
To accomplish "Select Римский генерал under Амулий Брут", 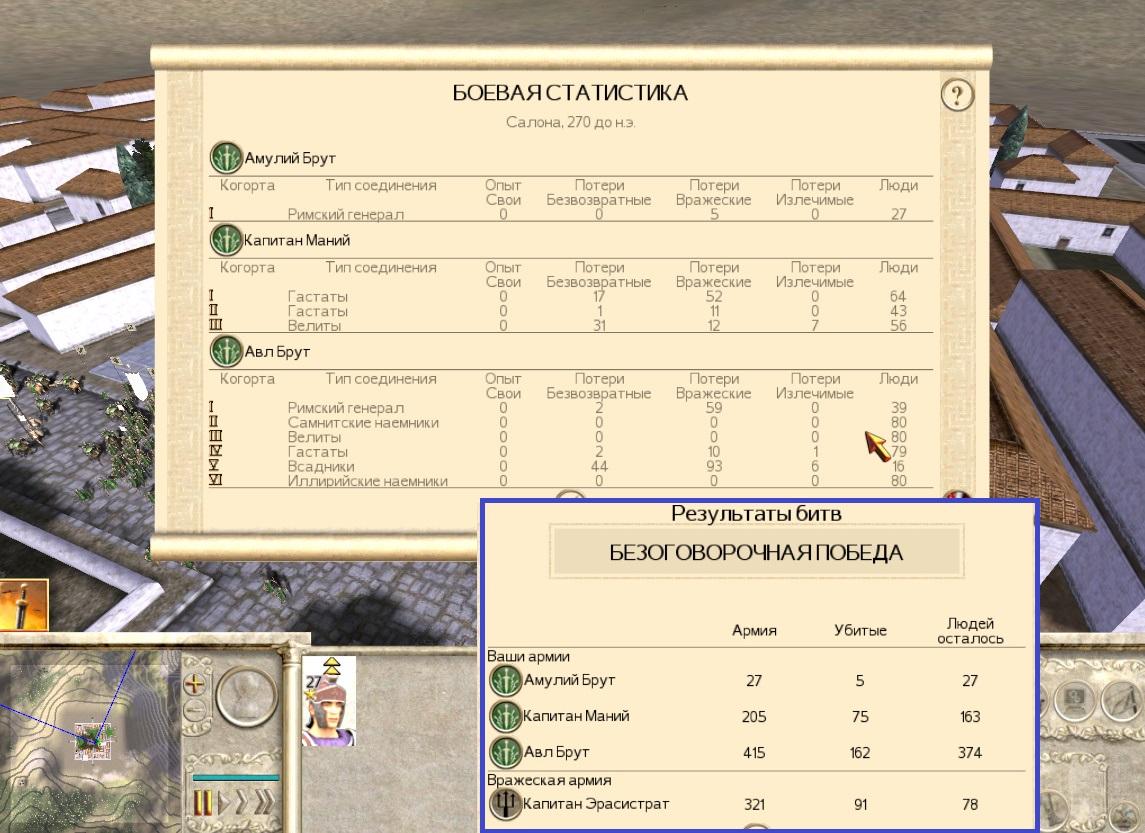I will click(570, 214).
